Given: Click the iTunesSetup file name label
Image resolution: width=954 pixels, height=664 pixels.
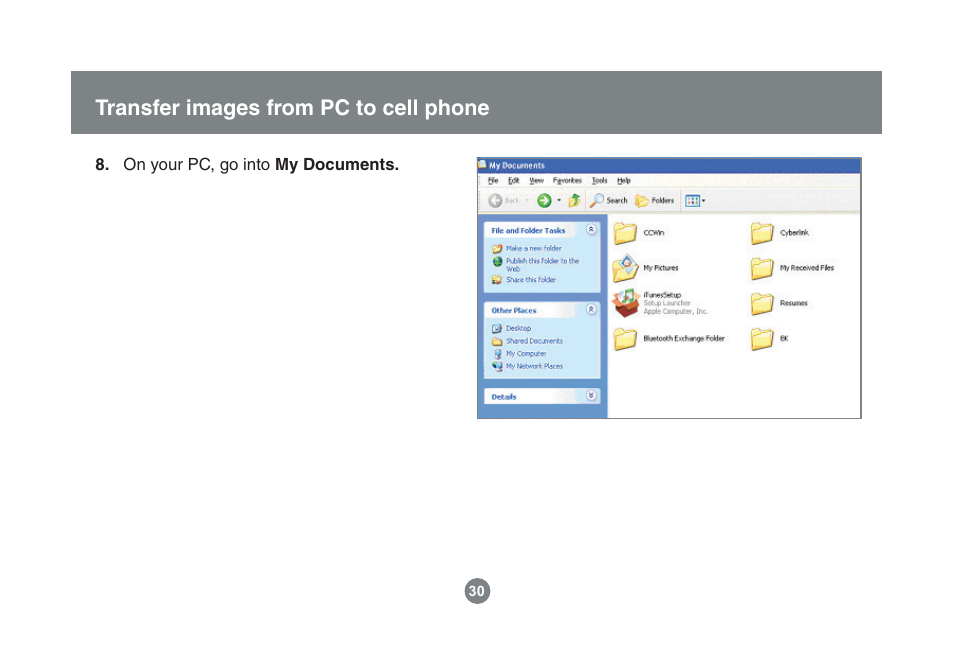Looking at the screenshot, I should (662, 295).
